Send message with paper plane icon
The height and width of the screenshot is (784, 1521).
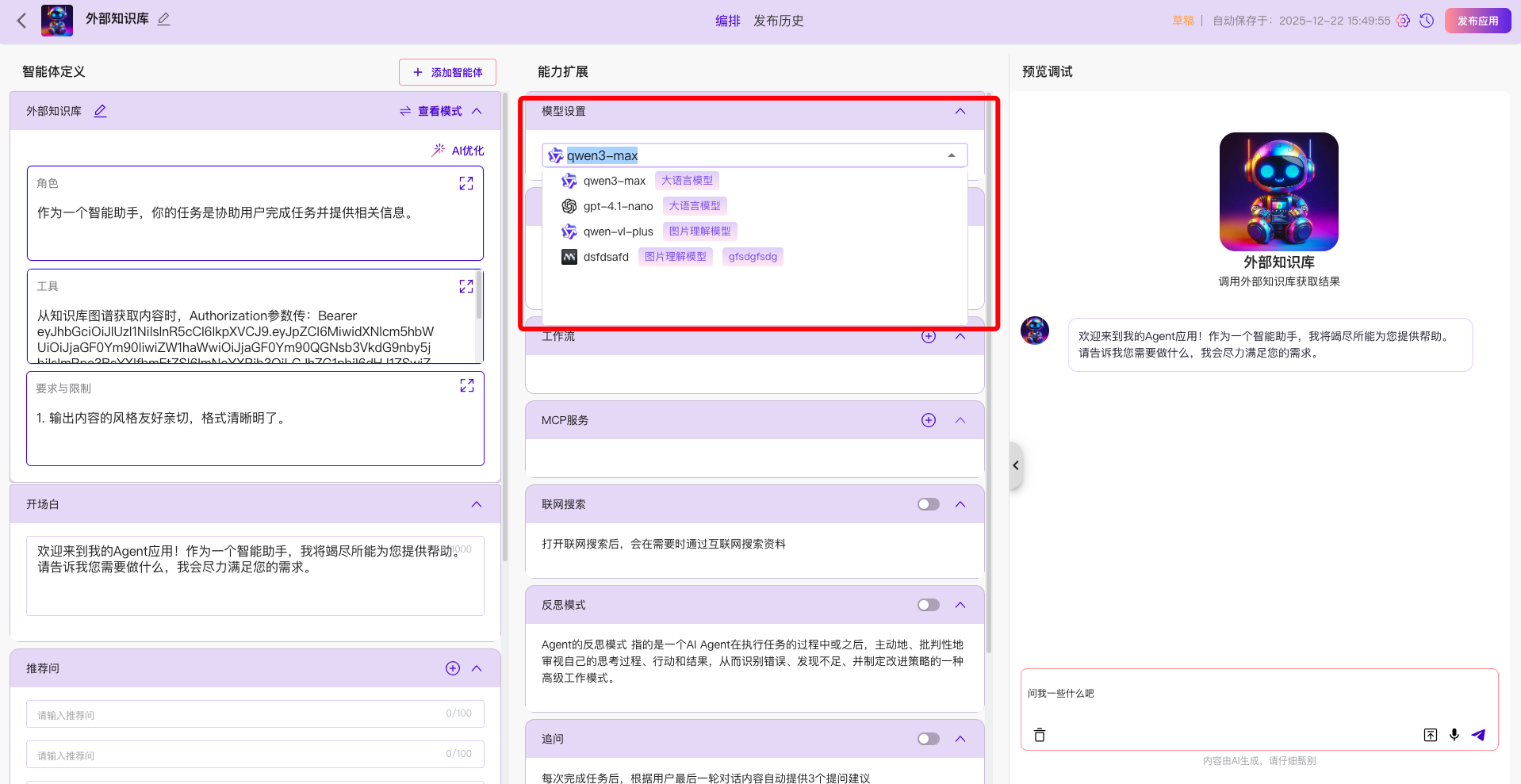click(1478, 735)
